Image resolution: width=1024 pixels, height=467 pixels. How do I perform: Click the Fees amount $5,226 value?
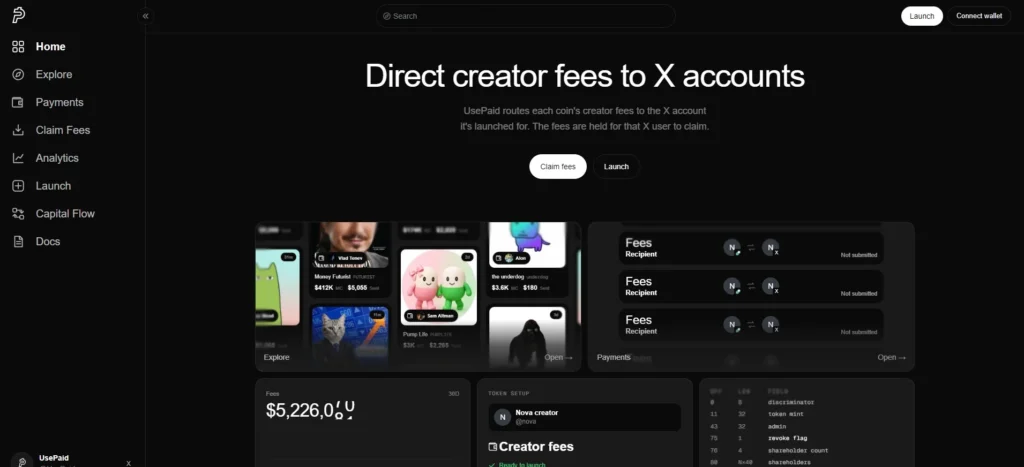(x=310, y=410)
